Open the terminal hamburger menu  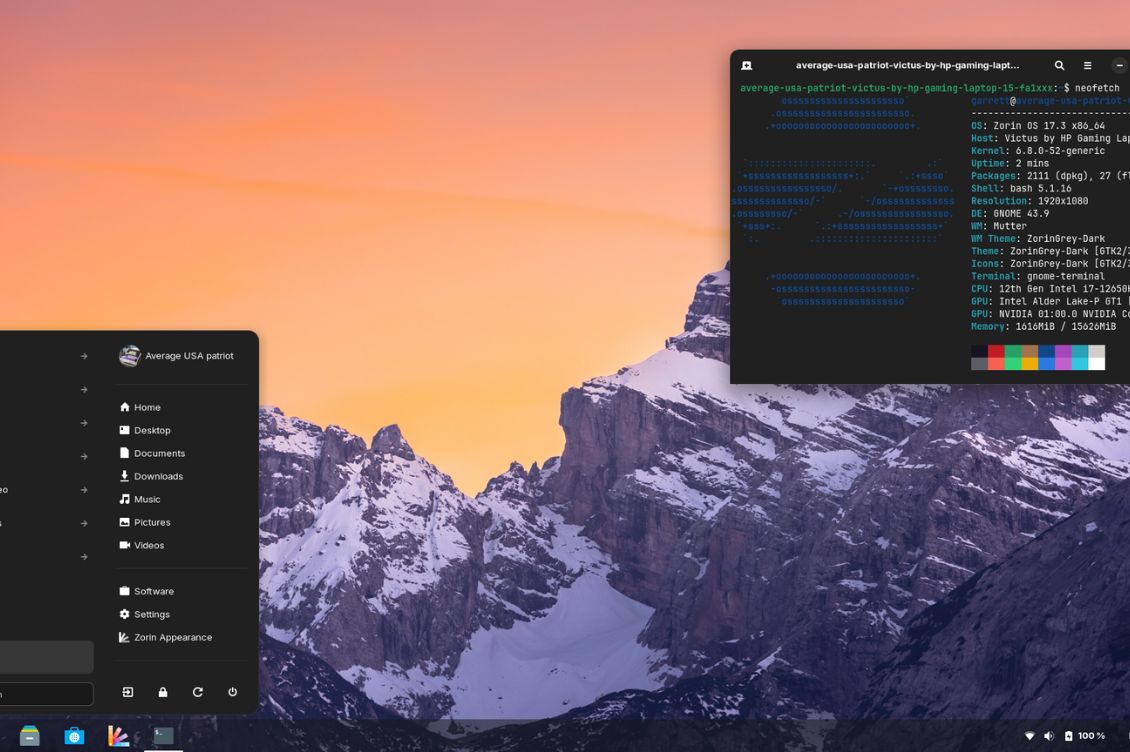pos(1086,65)
